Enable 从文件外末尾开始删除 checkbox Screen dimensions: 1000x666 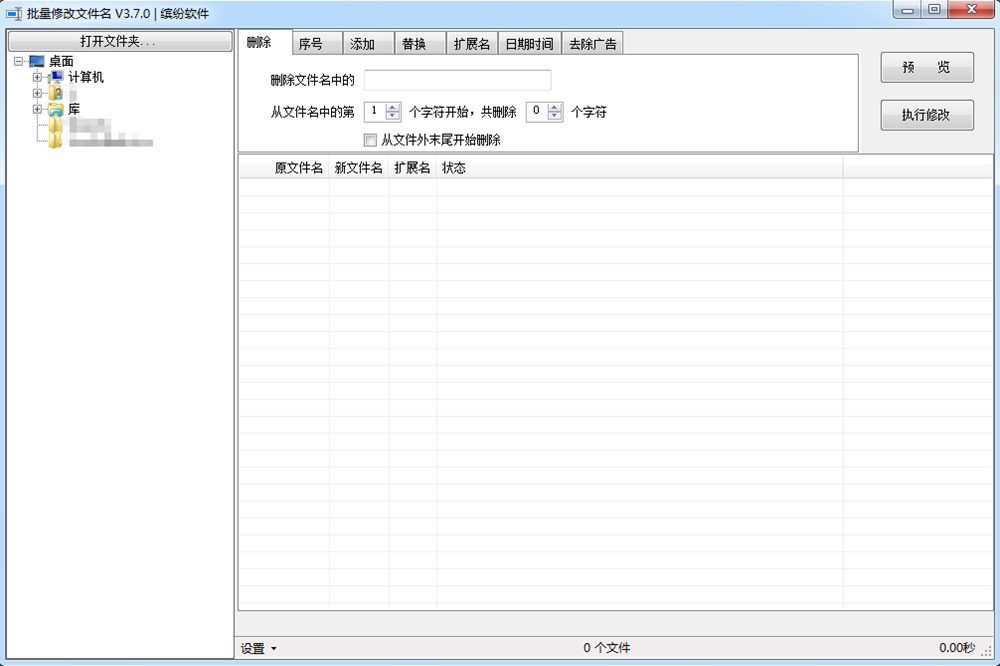point(370,140)
